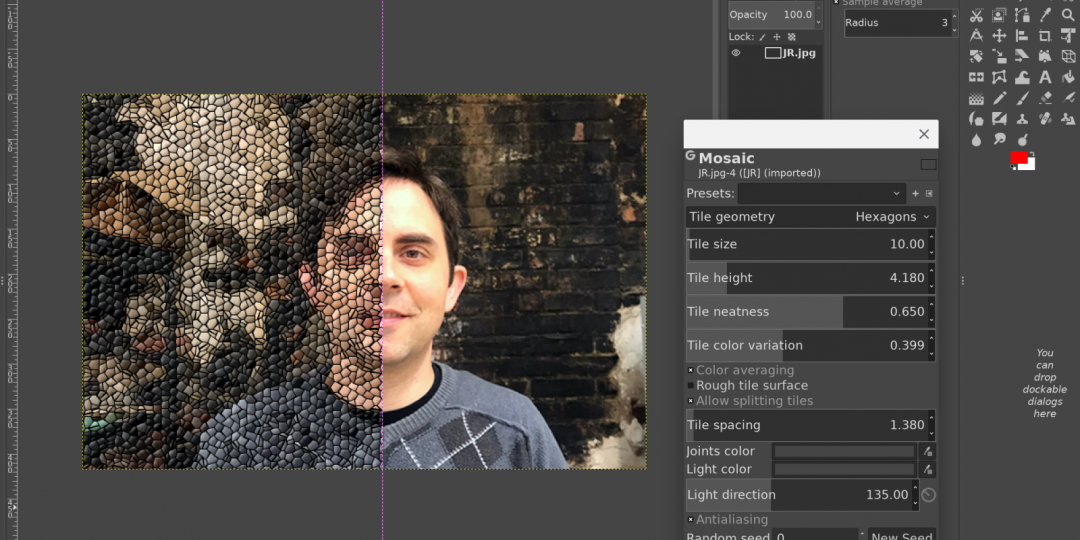This screenshot has width=1080, height=540.
Task: Toggle lock pixels brush icon
Action: (762, 37)
